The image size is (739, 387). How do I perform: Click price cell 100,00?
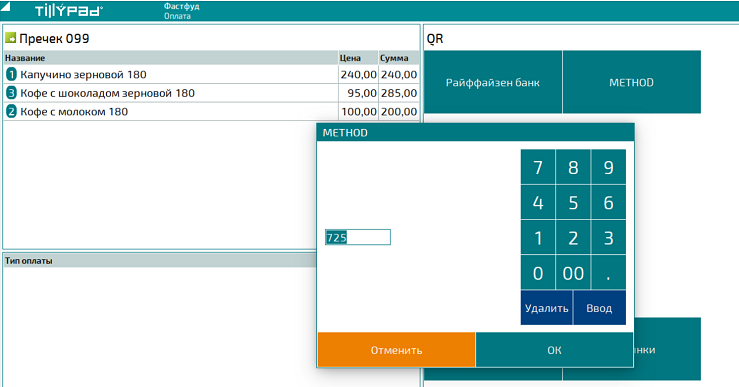(x=358, y=112)
